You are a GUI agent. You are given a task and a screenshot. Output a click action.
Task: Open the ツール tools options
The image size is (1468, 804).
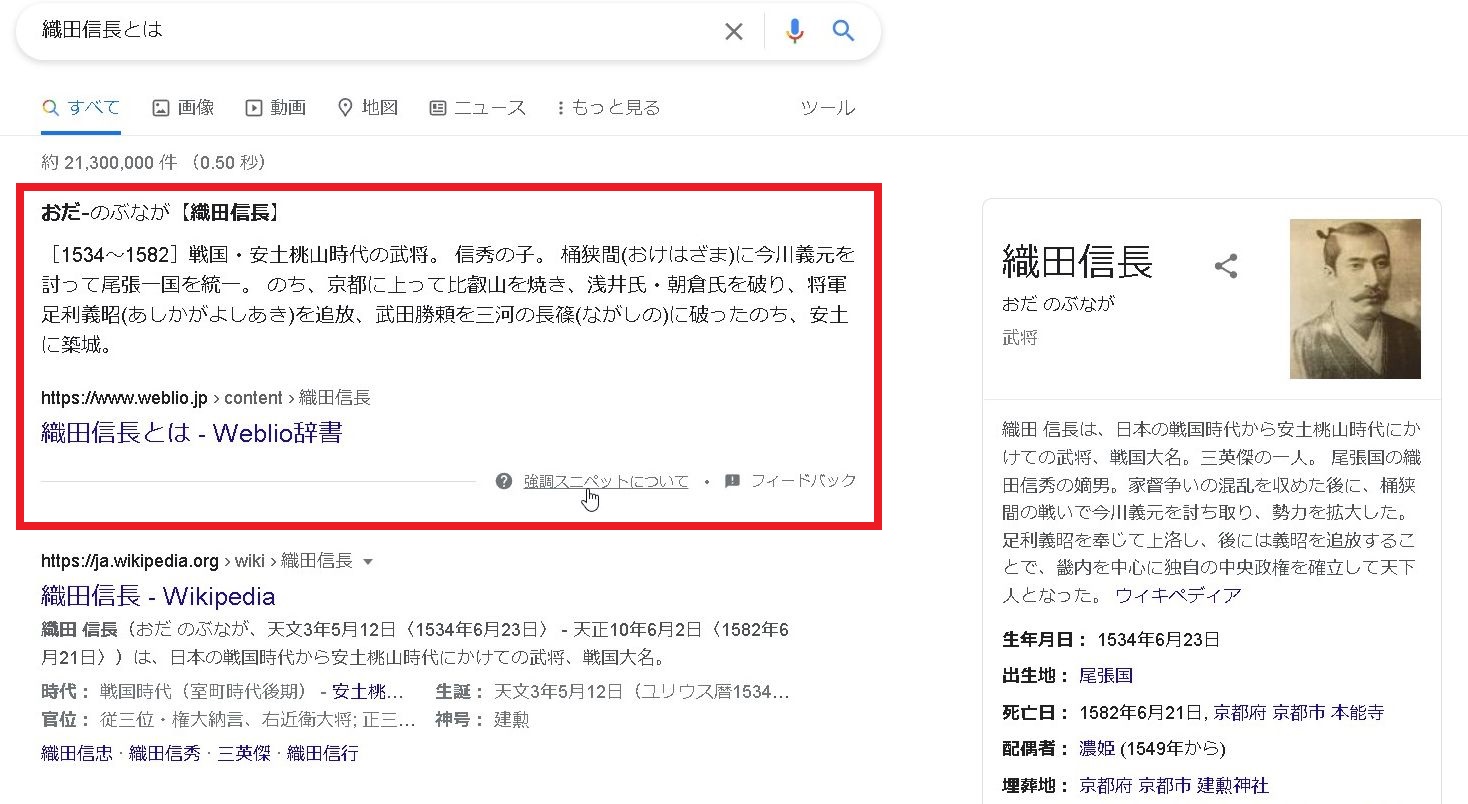pos(827,108)
